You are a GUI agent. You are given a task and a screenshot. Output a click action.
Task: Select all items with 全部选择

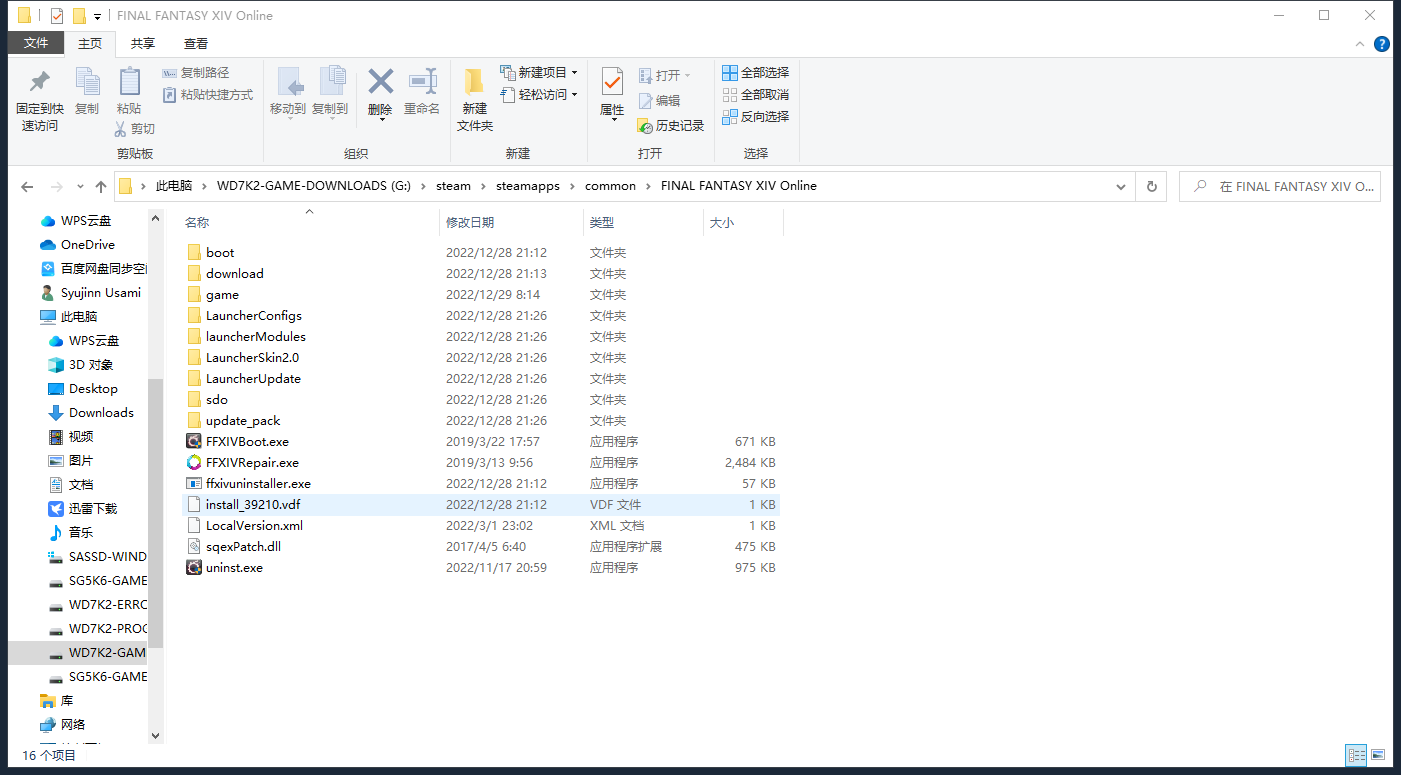tap(756, 72)
